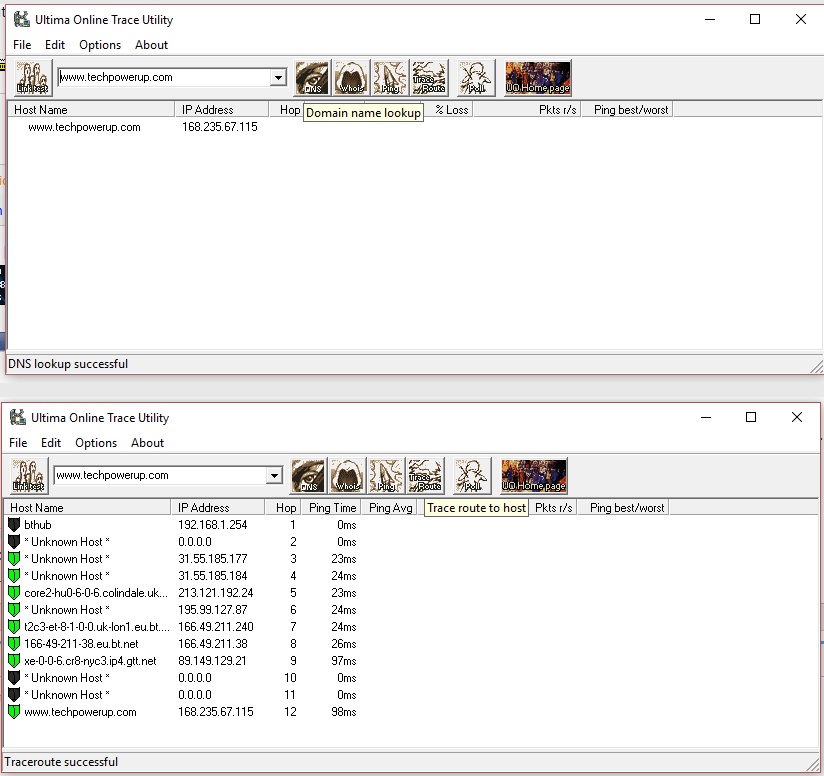
Task: Select IP 192.168.1.254 cell
Action: tap(212, 525)
